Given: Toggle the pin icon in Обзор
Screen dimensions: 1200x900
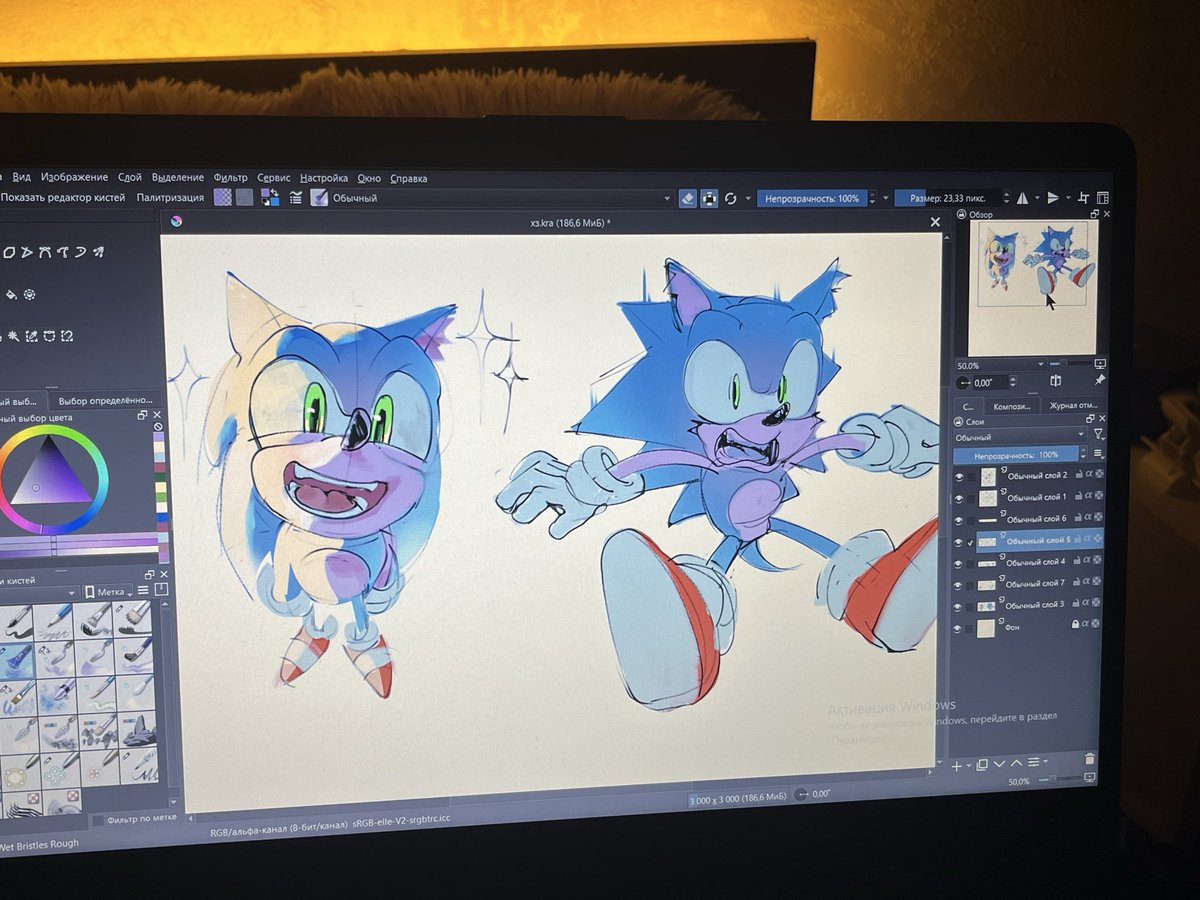Looking at the screenshot, I should tap(1100, 381).
